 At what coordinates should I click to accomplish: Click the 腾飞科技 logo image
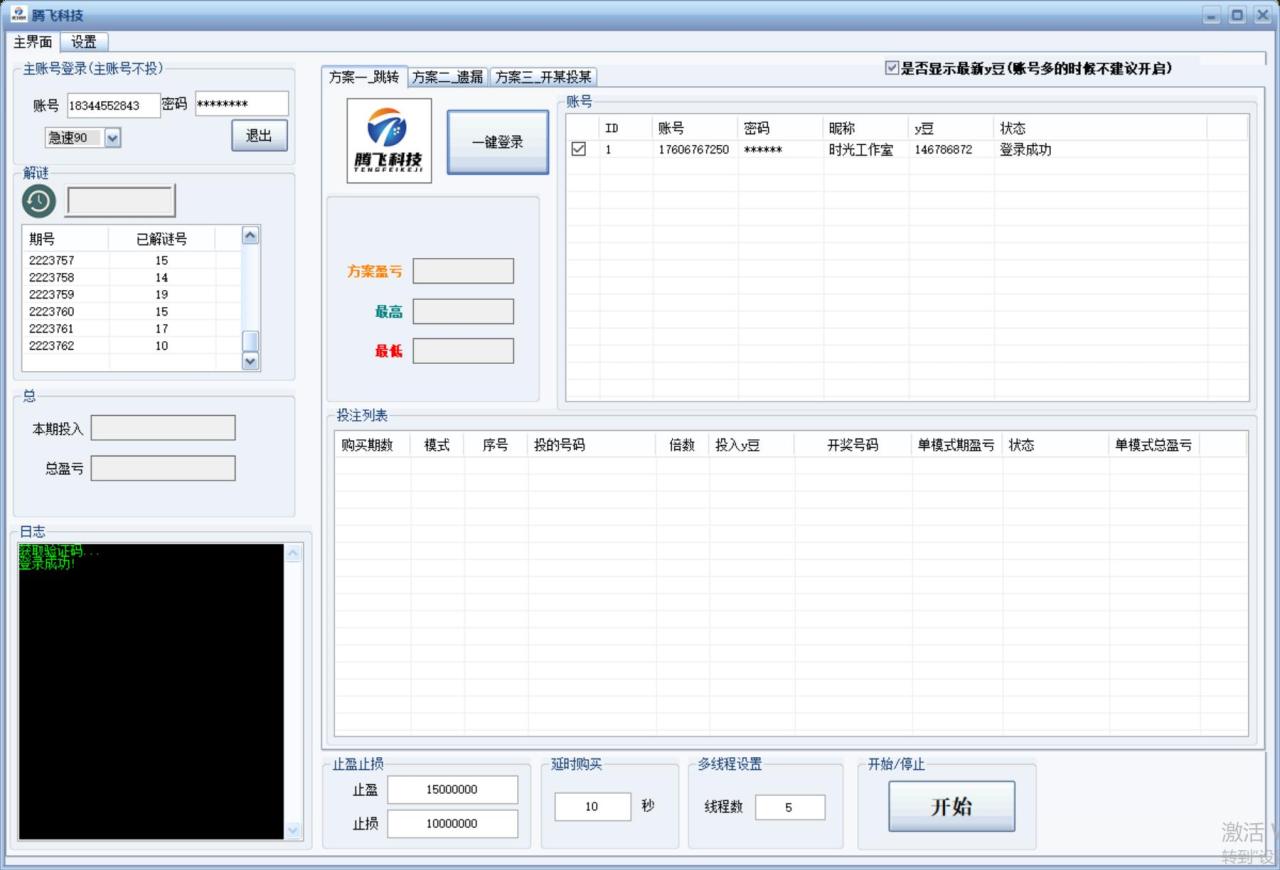coord(388,140)
